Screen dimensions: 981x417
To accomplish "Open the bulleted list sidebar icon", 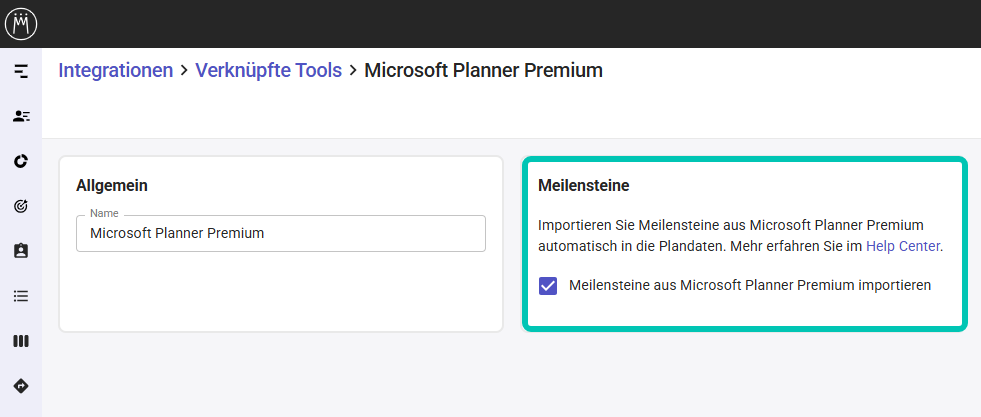I will 21,296.
